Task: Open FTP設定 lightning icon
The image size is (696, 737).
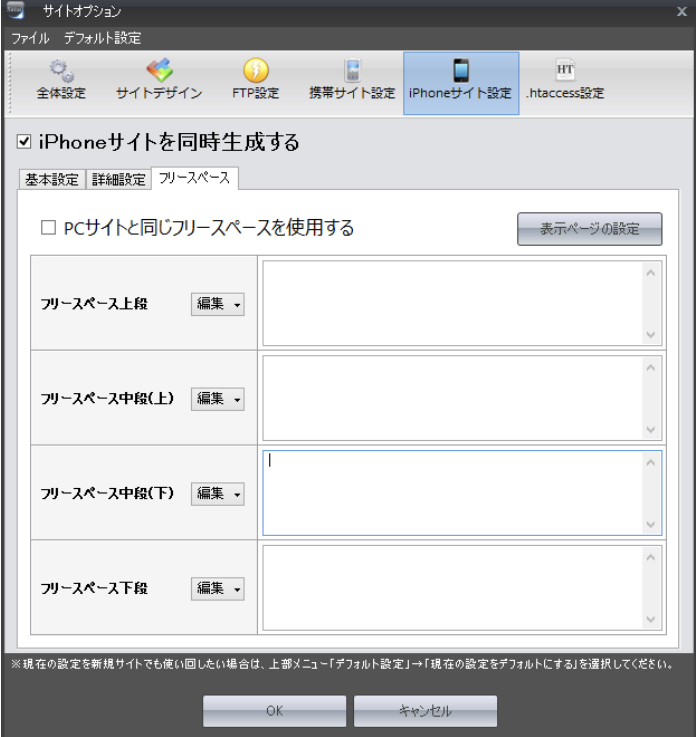Action: coord(255,71)
